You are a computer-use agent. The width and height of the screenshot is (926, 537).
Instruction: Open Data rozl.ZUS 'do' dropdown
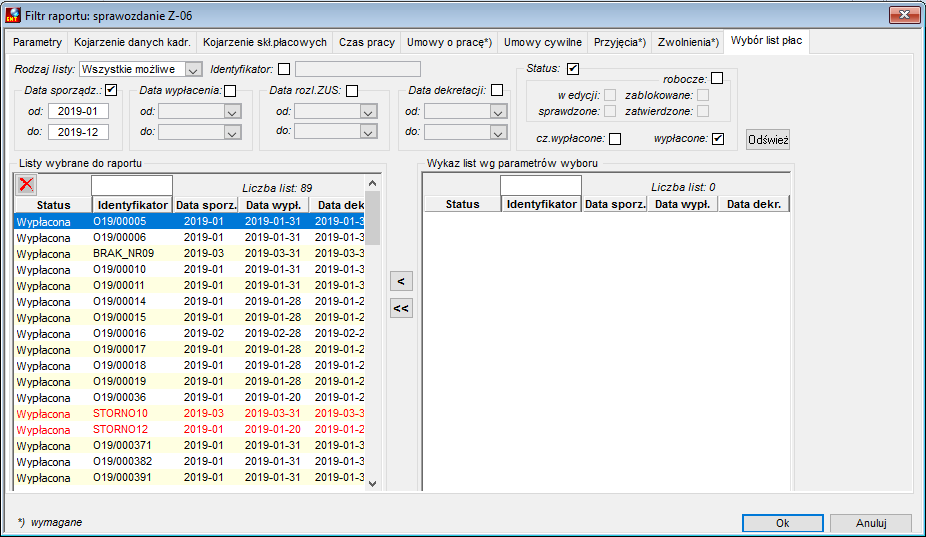click(368, 132)
